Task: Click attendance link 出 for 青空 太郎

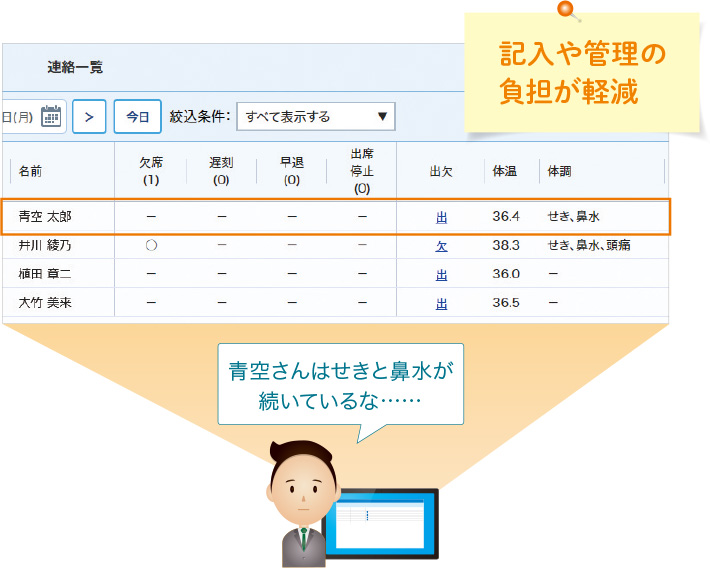Action: tap(441, 218)
